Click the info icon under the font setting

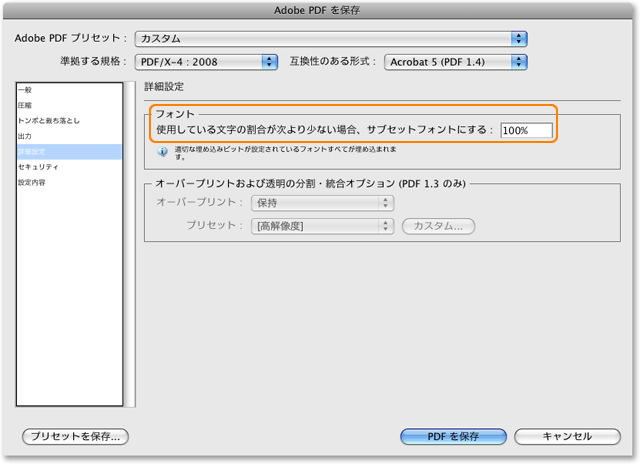coord(163,152)
